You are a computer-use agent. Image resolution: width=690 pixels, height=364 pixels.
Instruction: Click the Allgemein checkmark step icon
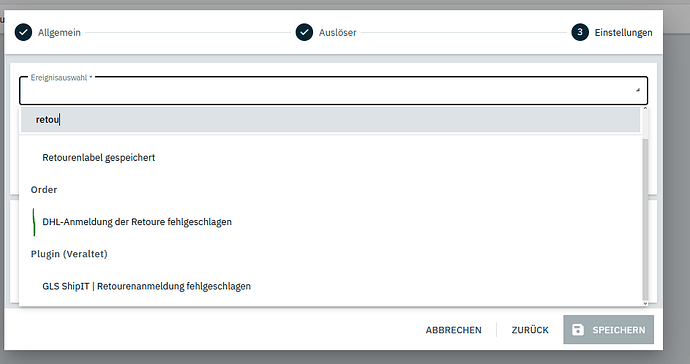23,32
